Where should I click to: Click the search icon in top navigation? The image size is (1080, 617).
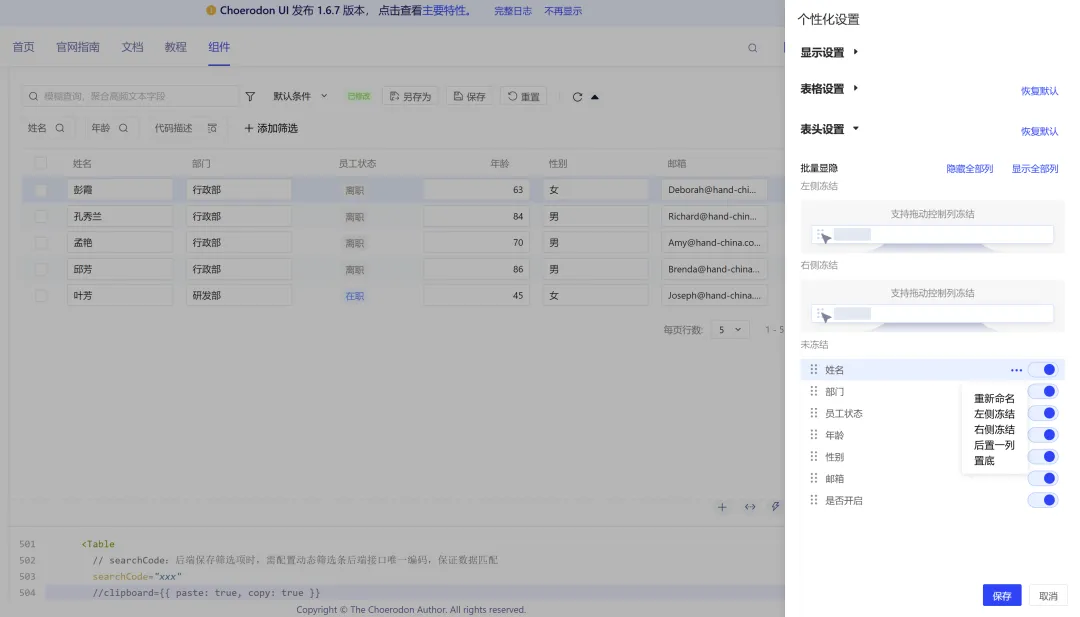(752, 48)
